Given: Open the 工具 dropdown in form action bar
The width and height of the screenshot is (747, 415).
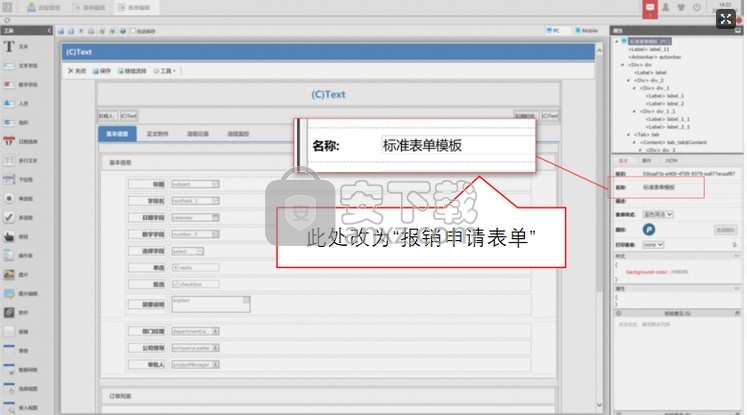Looking at the screenshot, I should point(165,71).
